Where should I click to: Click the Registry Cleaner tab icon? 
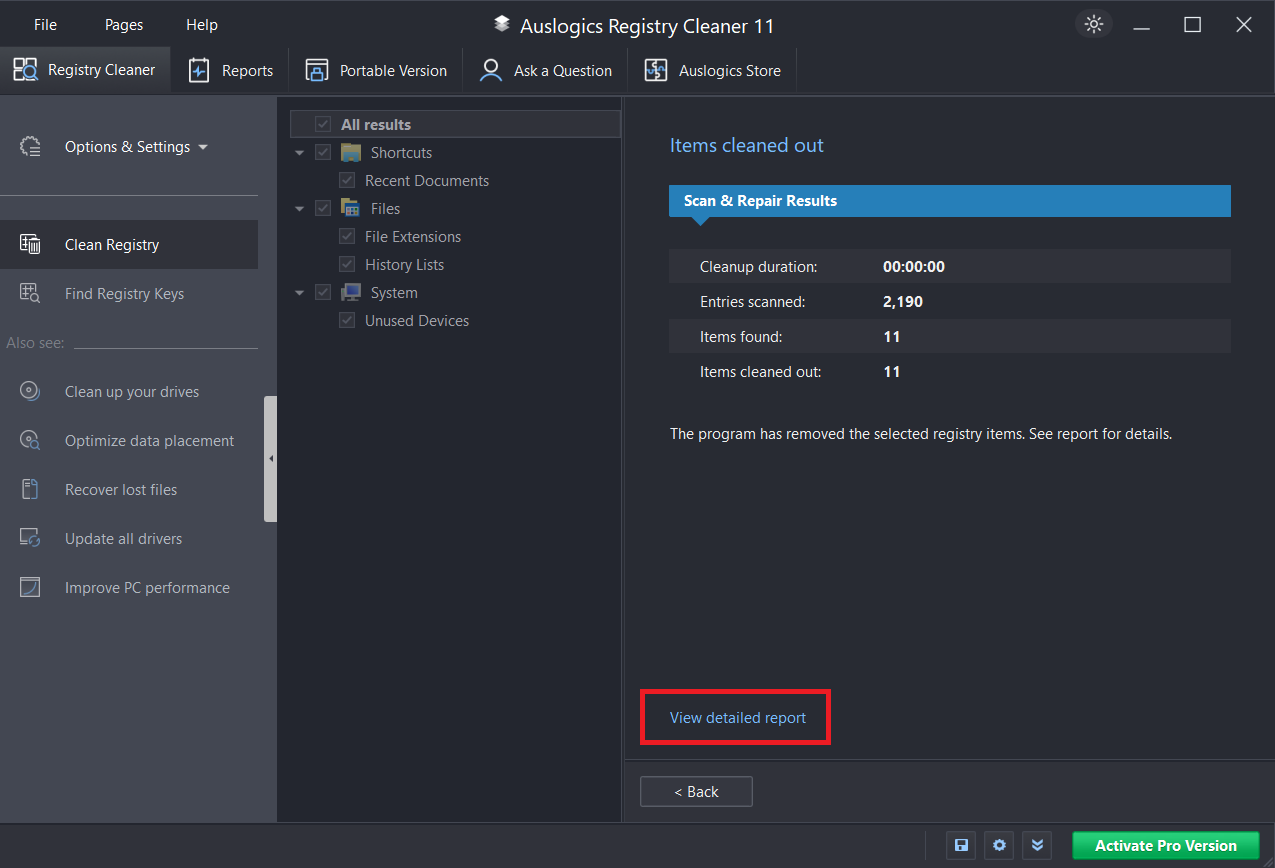[25, 70]
